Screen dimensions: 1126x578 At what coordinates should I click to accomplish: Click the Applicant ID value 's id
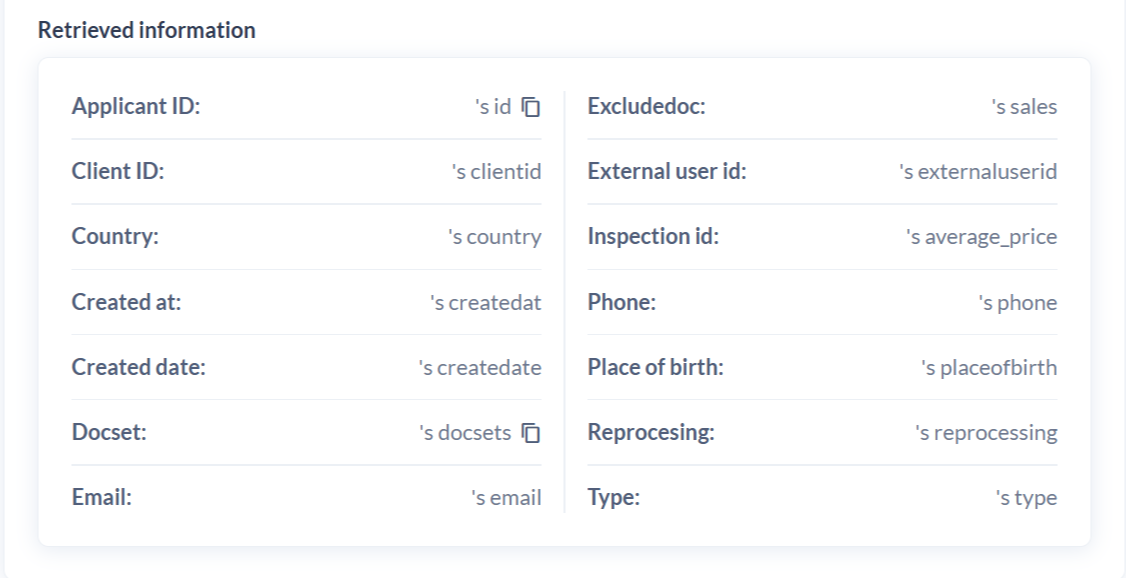coord(493,107)
